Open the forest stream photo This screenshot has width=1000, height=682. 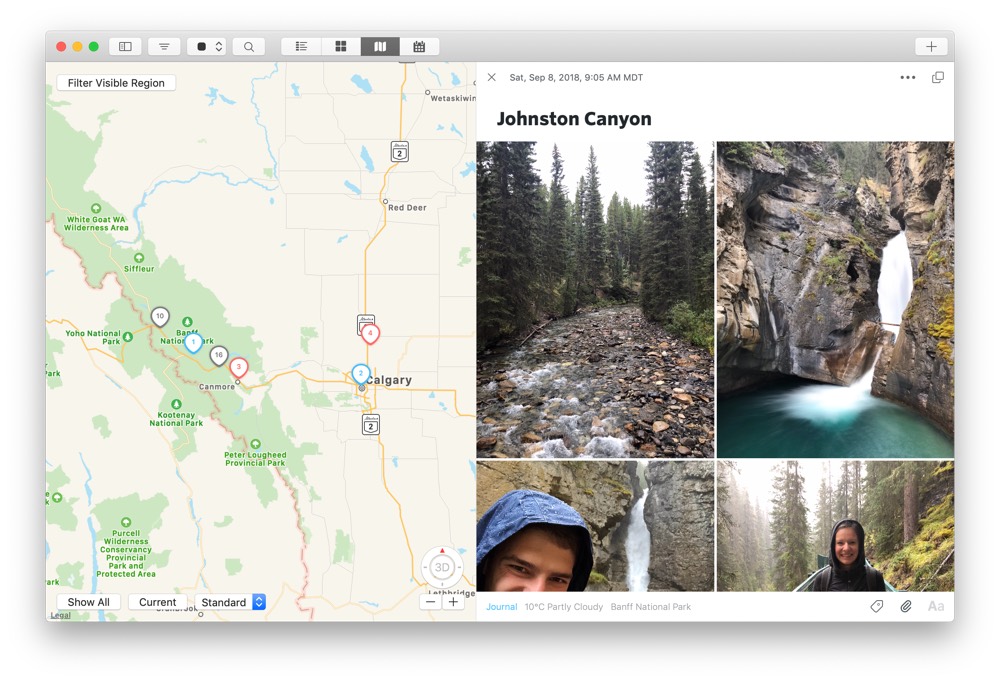595,299
